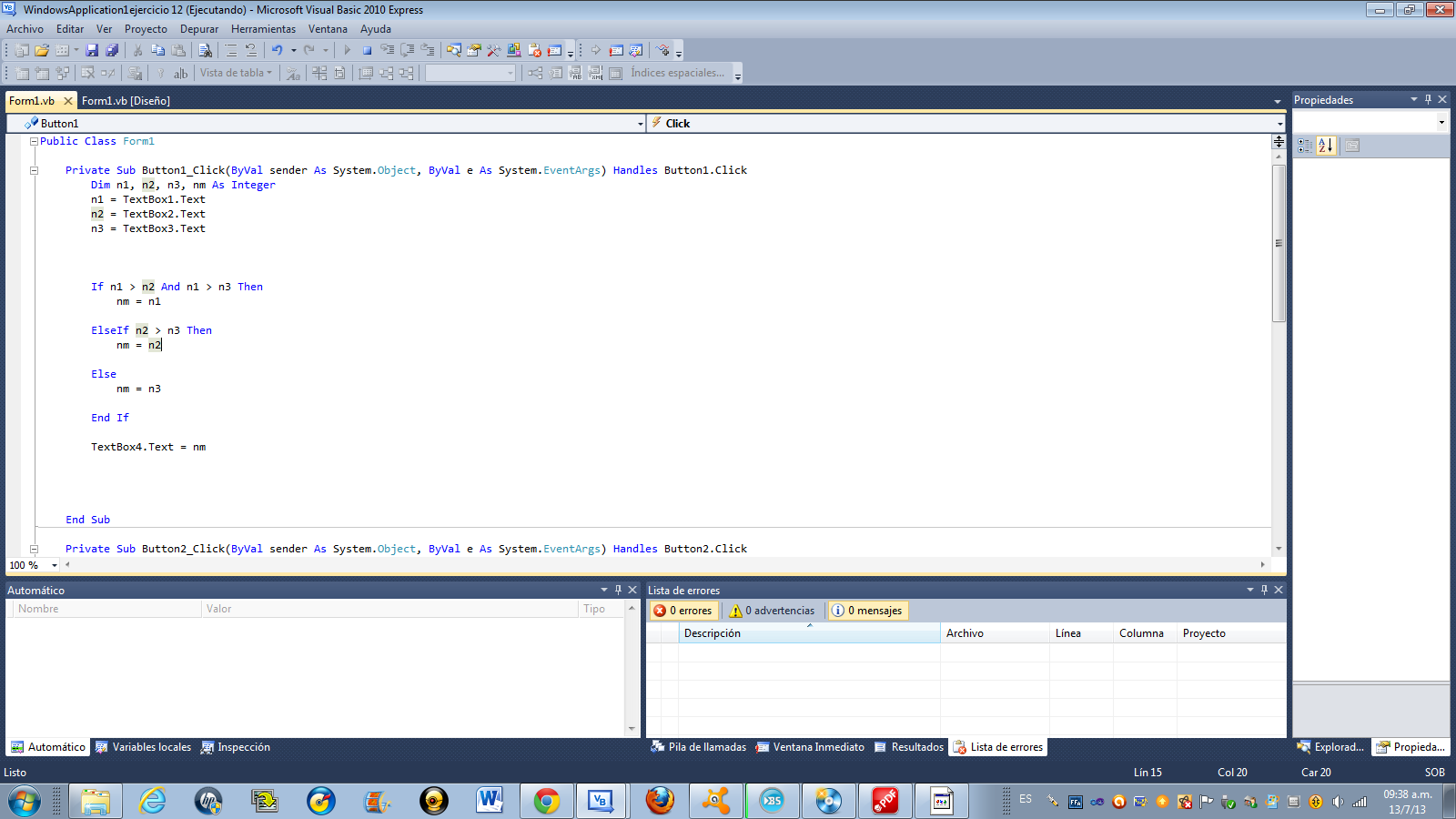
Task: Stop debugging using the blue square icon
Action: [367, 50]
